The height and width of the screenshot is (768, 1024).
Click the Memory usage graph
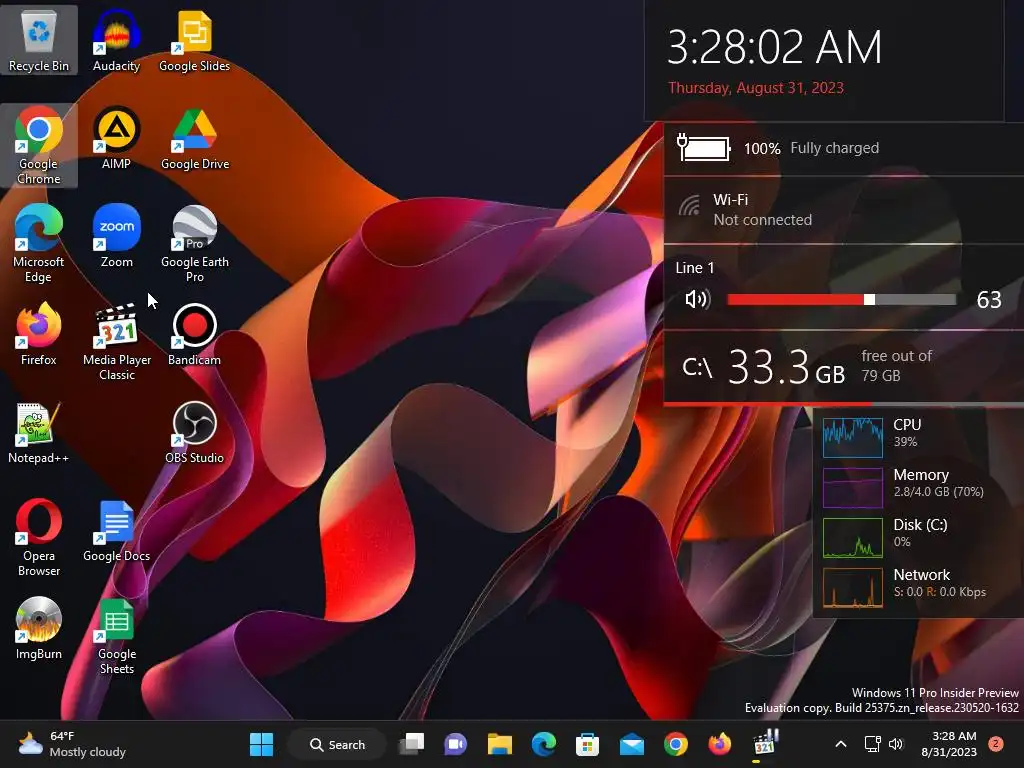point(853,488)
